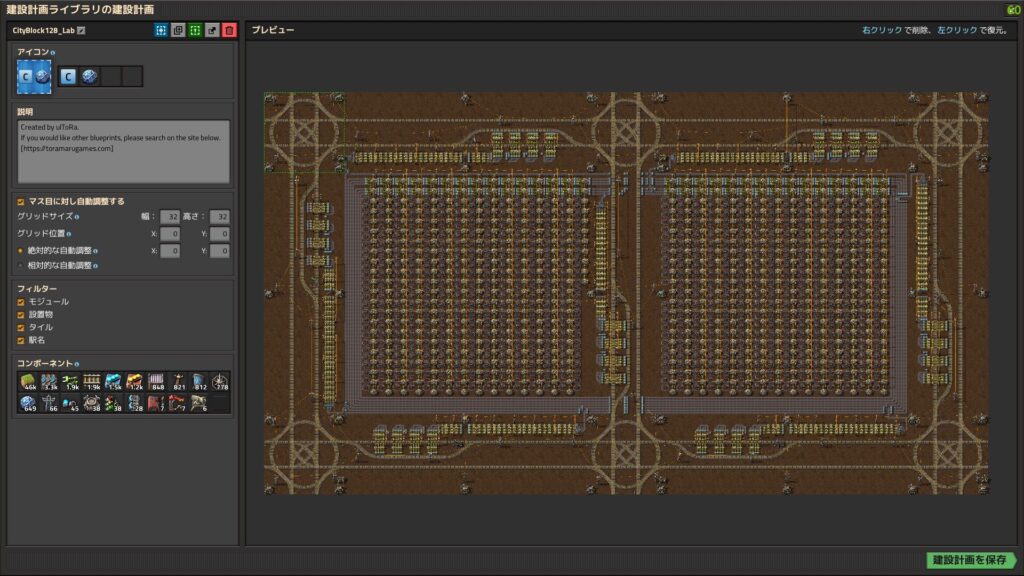The width and height of the screenshot is (1024, 576).
Task: Click the blueprint preview image
Action: pyautogui.click(x=626, y=293)
